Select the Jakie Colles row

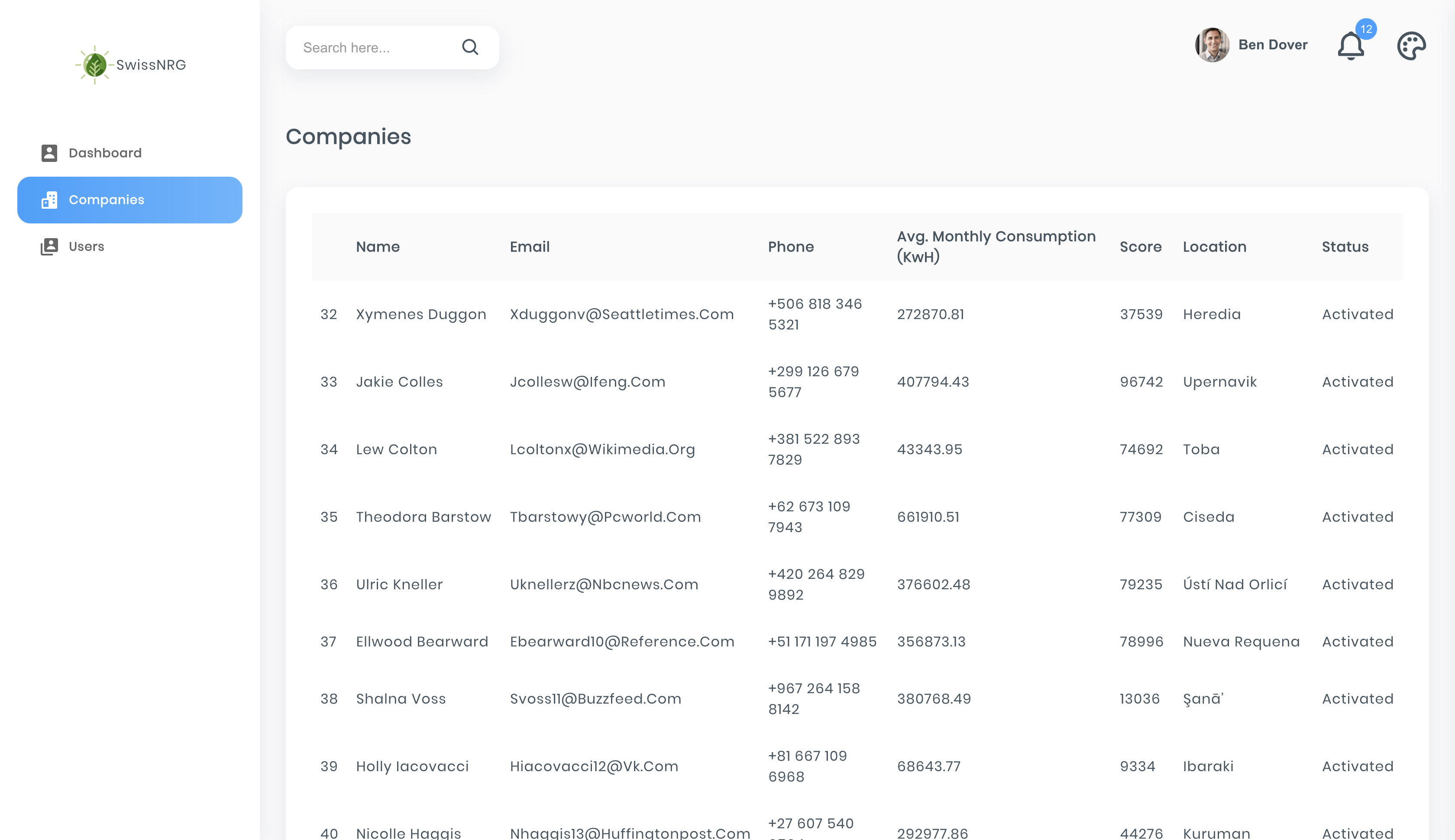399,382
